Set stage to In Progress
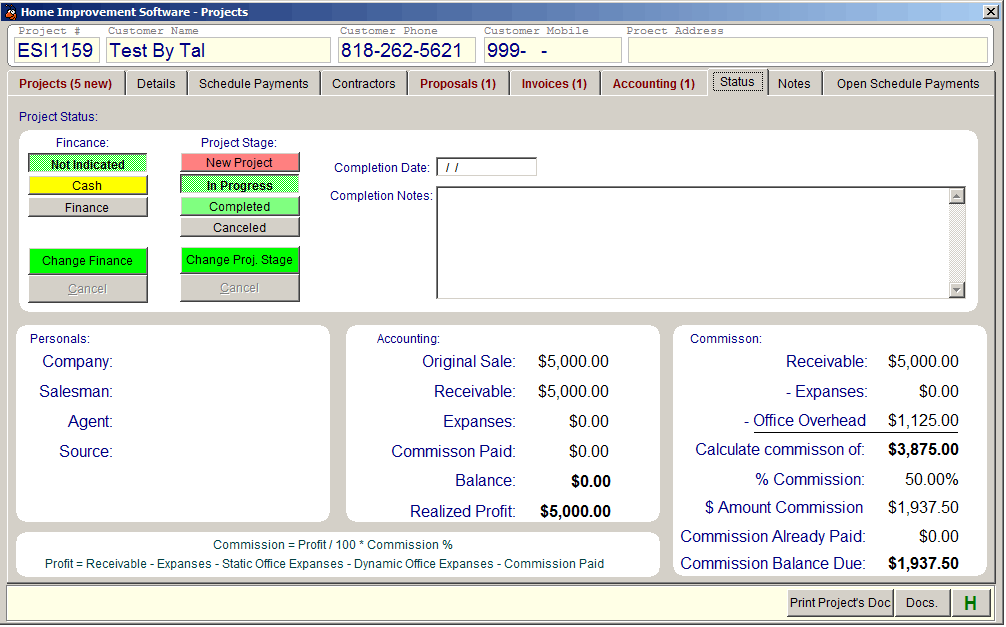Screen dimensions: 1006x627 coord(240,185)
